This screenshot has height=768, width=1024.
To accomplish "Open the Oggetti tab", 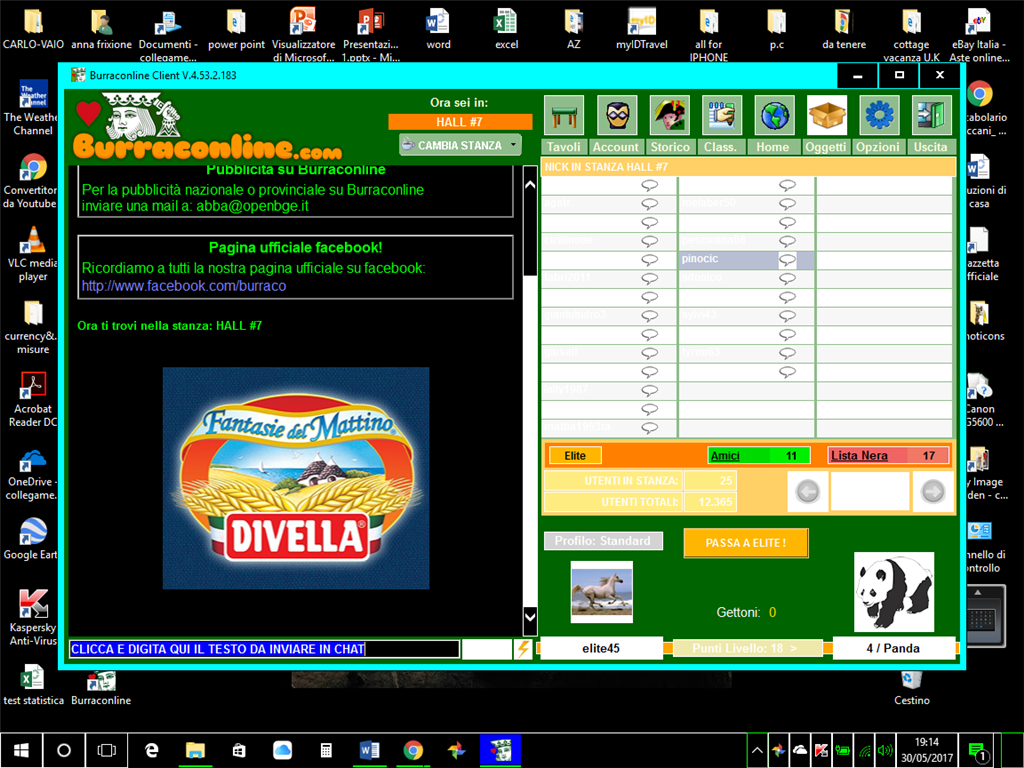I will pos(825,147).
